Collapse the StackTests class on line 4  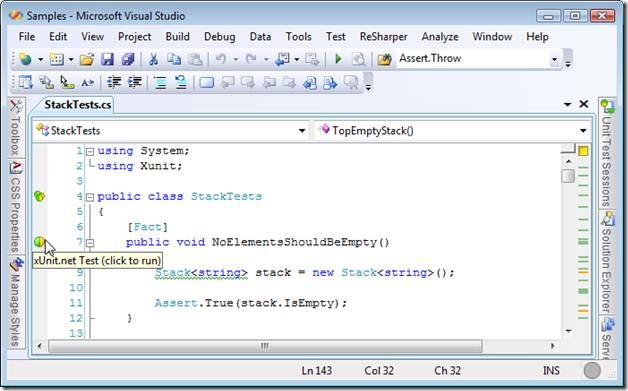click(x=90, y=197)
